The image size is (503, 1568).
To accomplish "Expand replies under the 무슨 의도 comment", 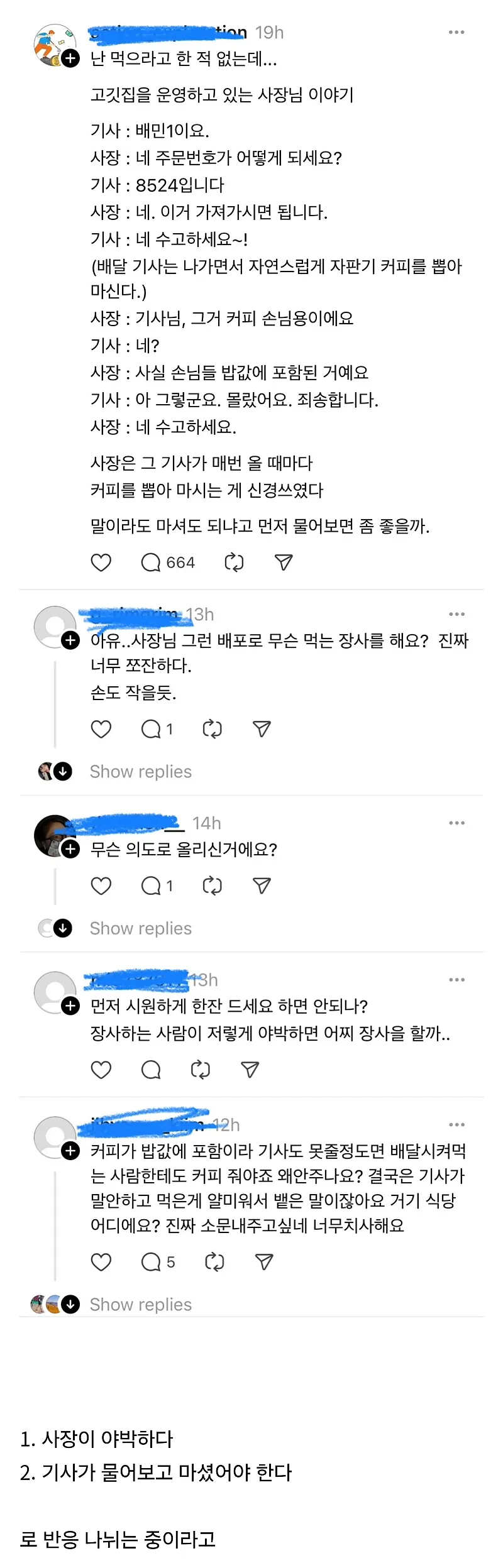I will click(140, 928).
